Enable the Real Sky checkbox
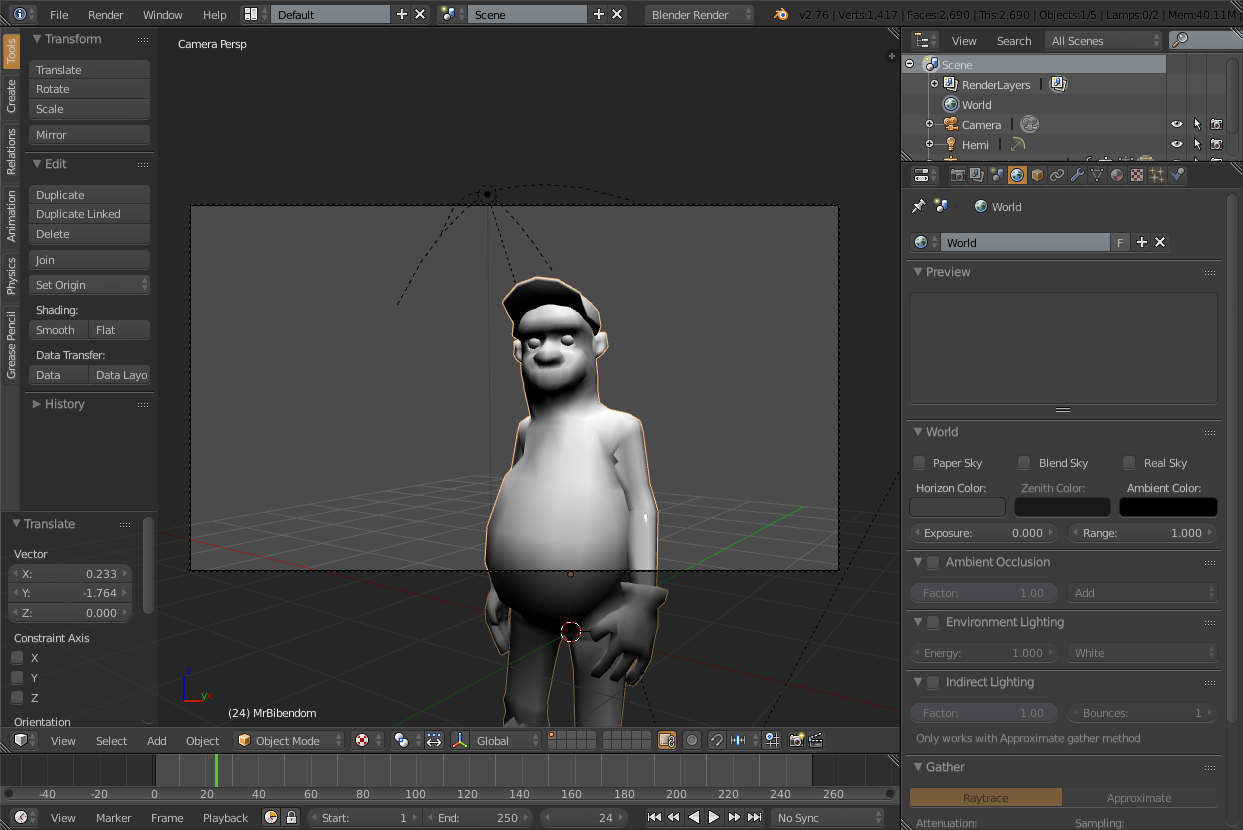 (1129, 462)
